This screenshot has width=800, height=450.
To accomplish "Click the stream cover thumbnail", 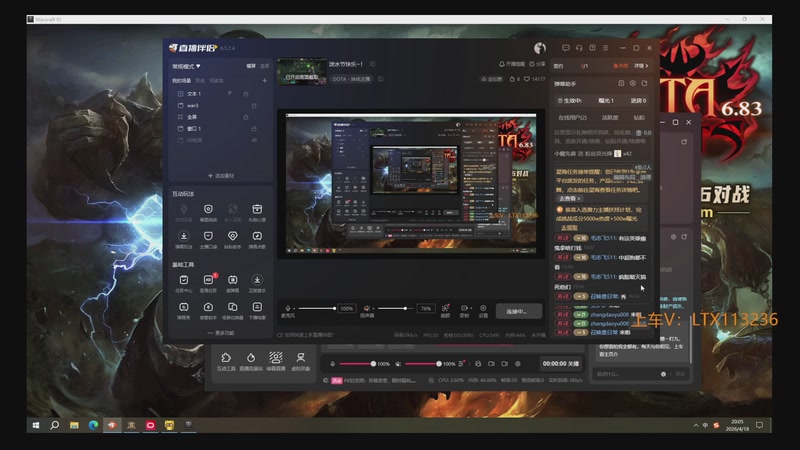I will 302,71.
